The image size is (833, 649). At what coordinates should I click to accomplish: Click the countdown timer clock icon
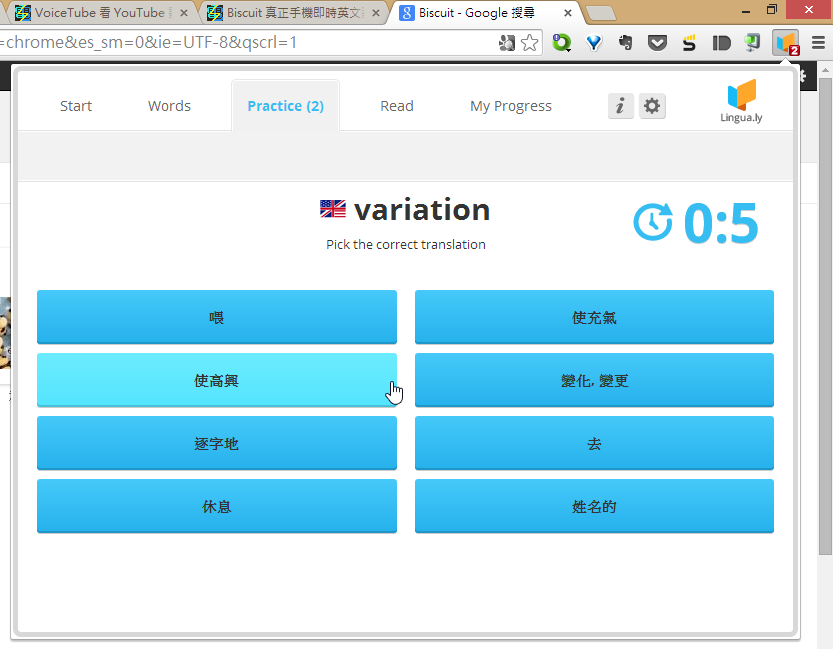[653, 221]
